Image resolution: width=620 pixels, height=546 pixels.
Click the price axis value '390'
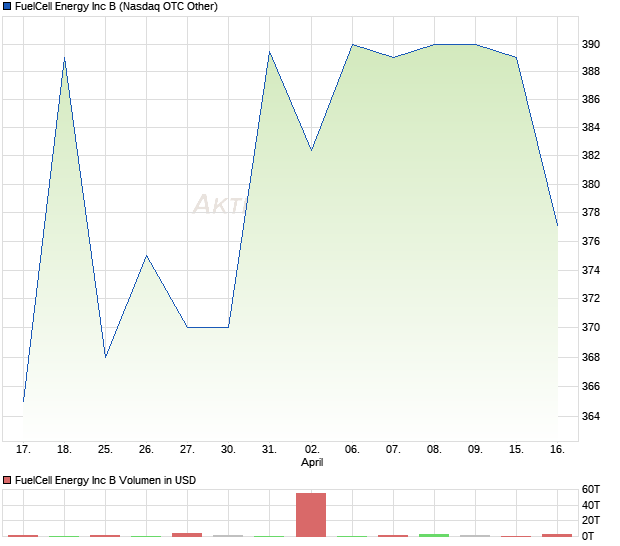click(591, 44)
